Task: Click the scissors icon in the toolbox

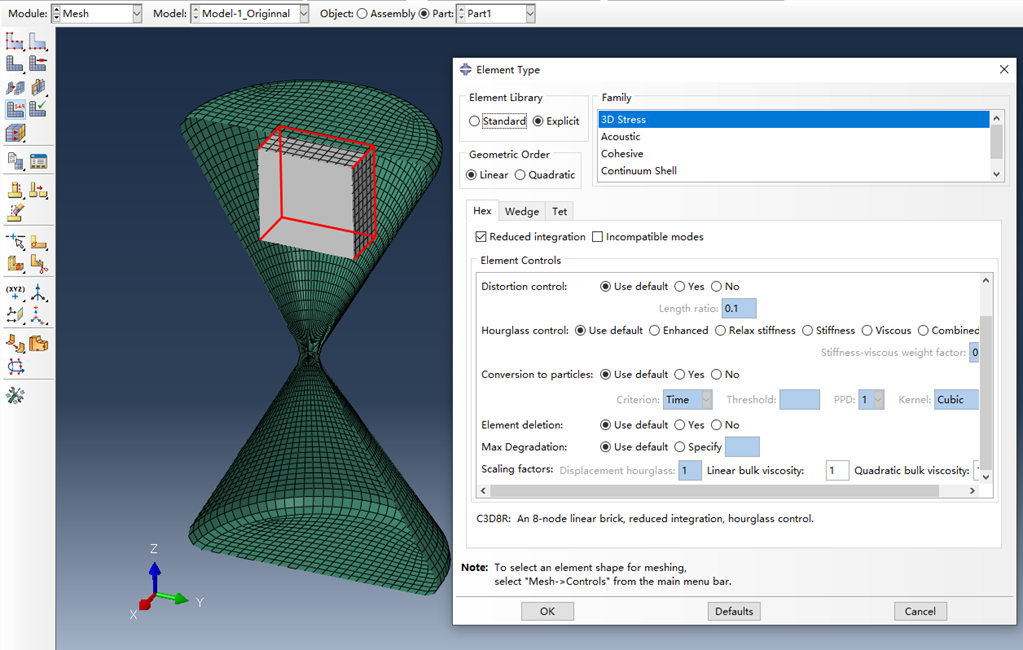Action: pos(38,265)
